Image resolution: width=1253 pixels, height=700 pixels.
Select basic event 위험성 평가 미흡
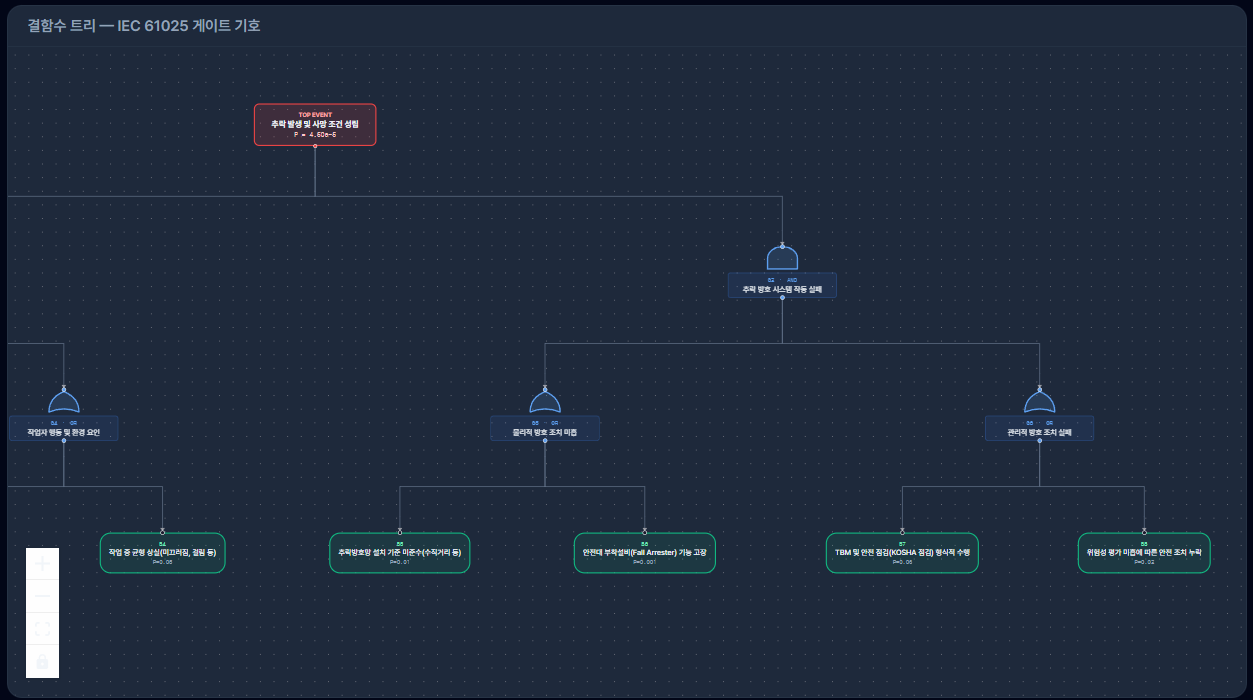pos(1144,553)
